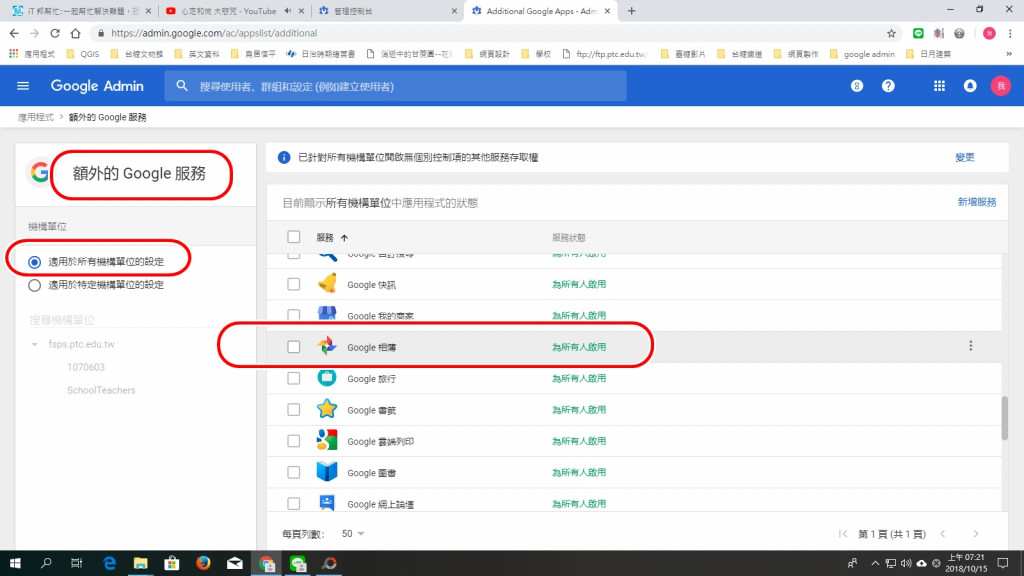Open the QGIS bookmark folder
1024x576 pixels.
tap(83, 54)
